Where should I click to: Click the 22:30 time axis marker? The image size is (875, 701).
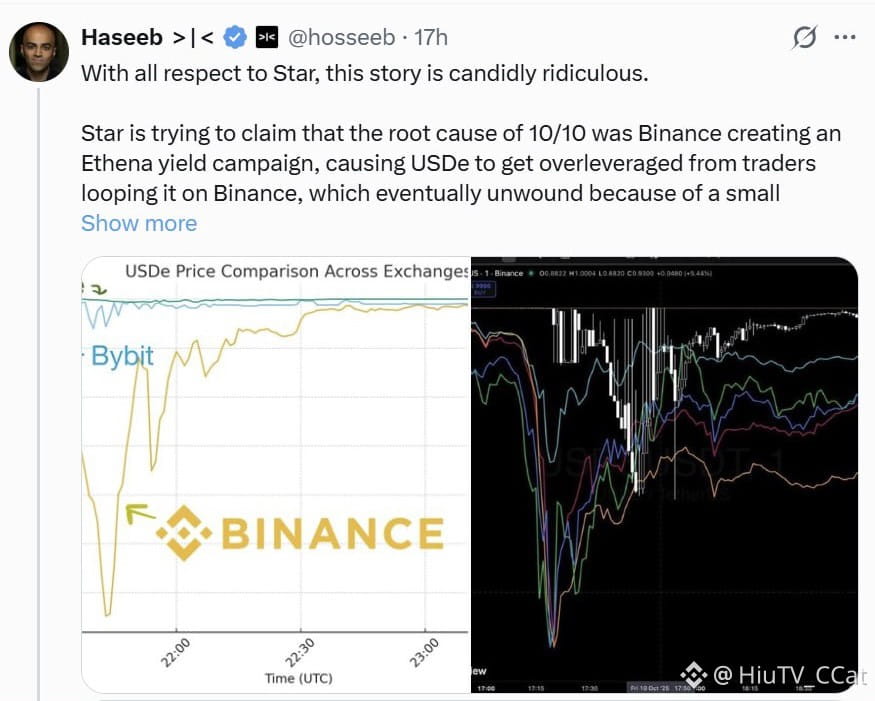click(300, 652)
